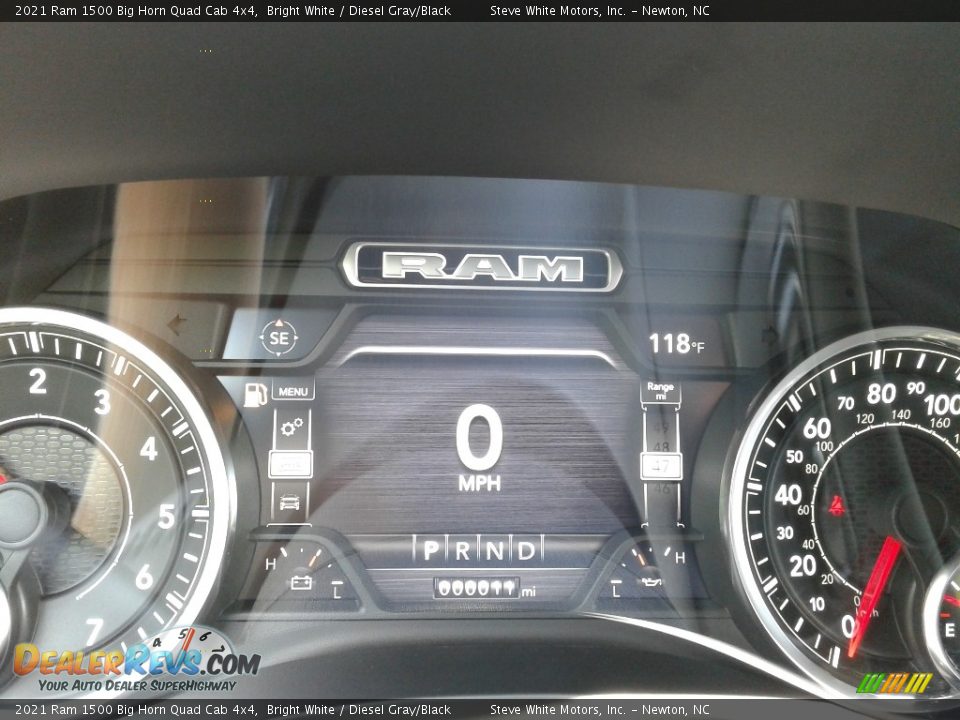The width and height of the screenshot is (960, 720).
Task: Click the odometer mileage readout
Action: pyautogui.click(x=477, y=589)
